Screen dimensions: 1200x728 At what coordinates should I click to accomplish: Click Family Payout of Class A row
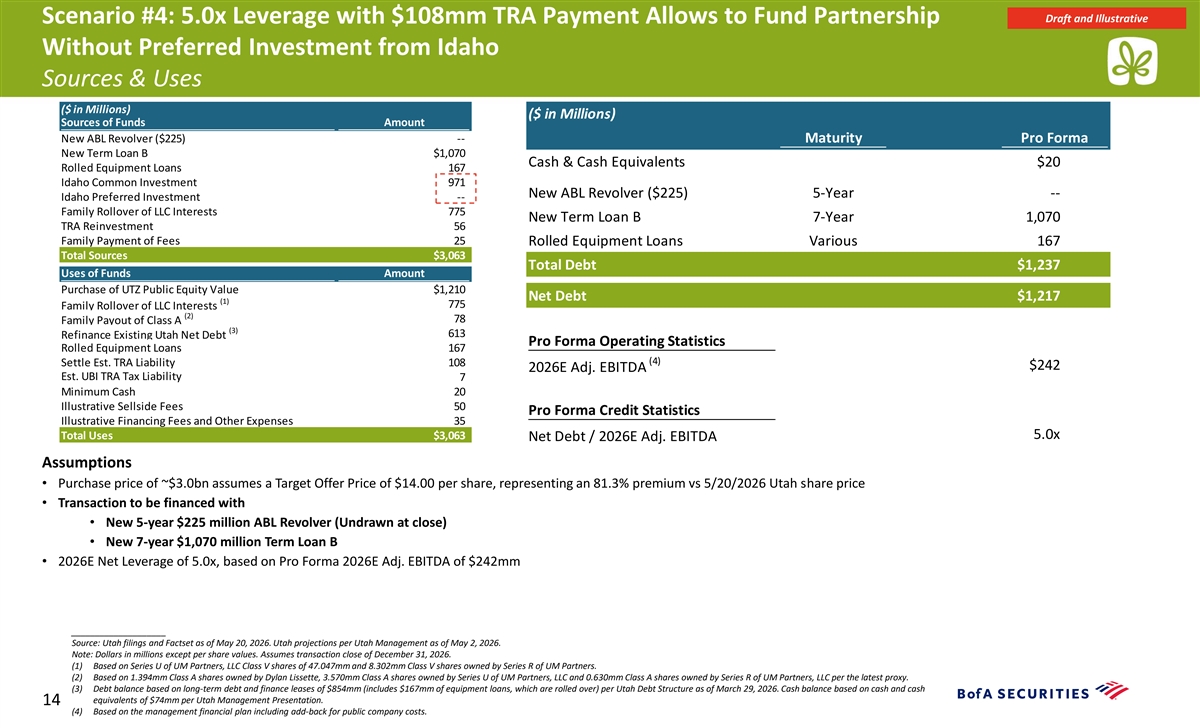(x=264, y=319)
